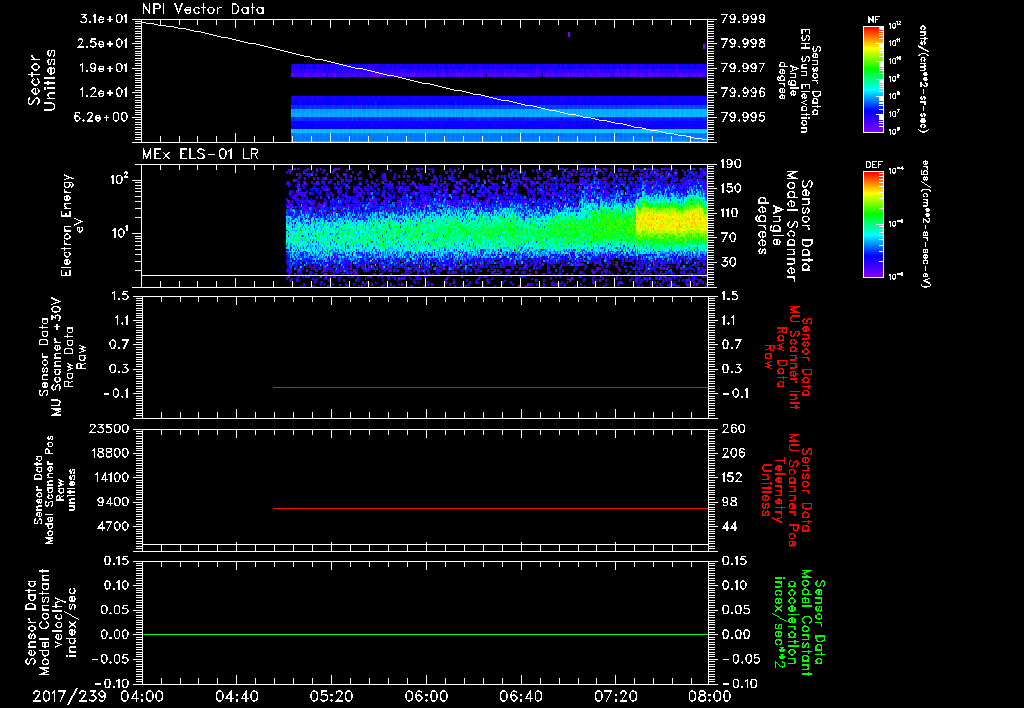The height and width of the screenshot is (708, 1024).
Task: Click the red 'MU Scanner Pos Telemetry' title
Action: pos(786,490)
